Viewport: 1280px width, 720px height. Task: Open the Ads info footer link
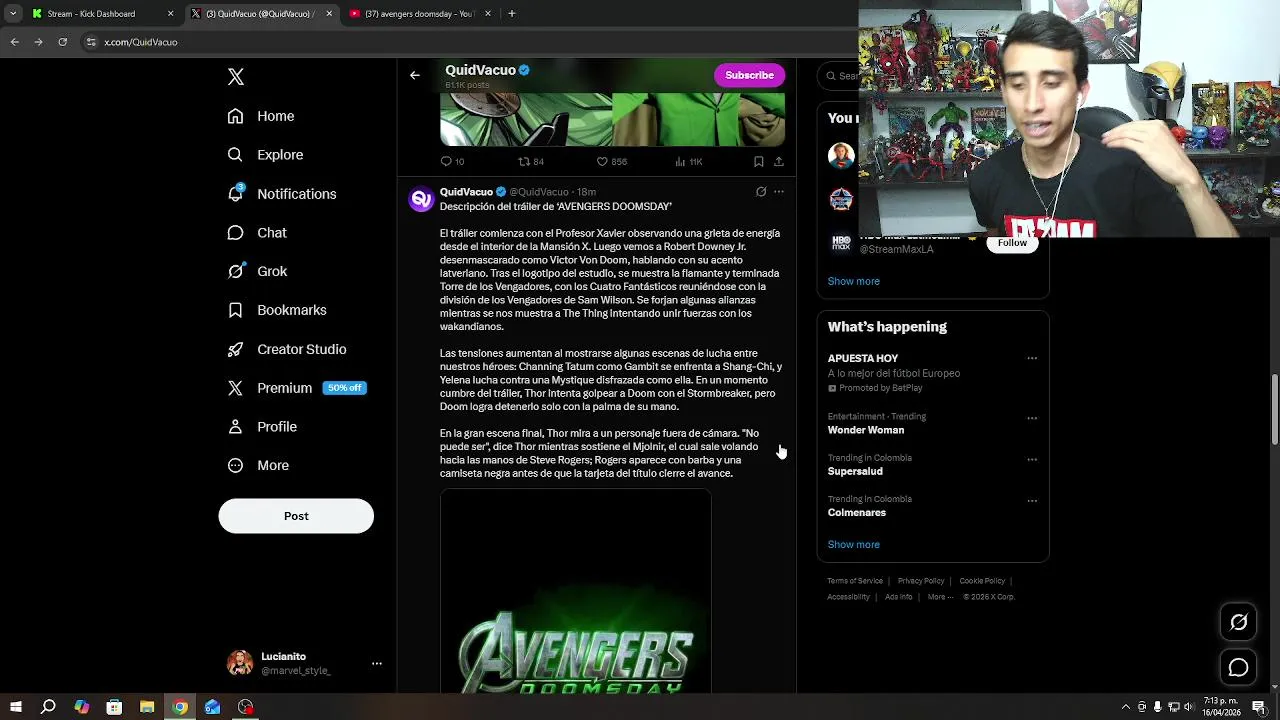898,597
